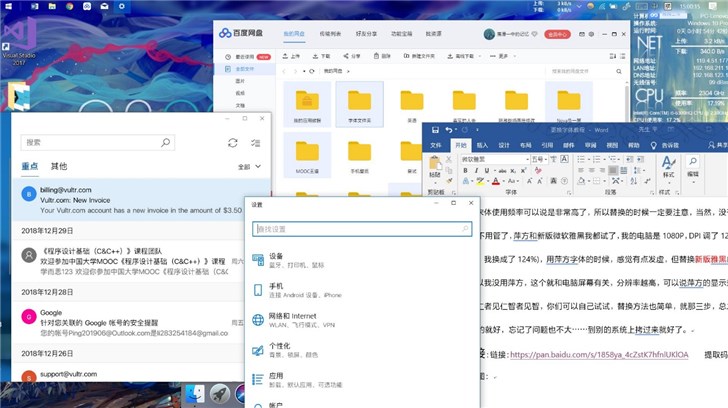Screen dimensions: 728x408
Task: Toggle superscript (x²) in Word
Action: click(x=523, y=170)
